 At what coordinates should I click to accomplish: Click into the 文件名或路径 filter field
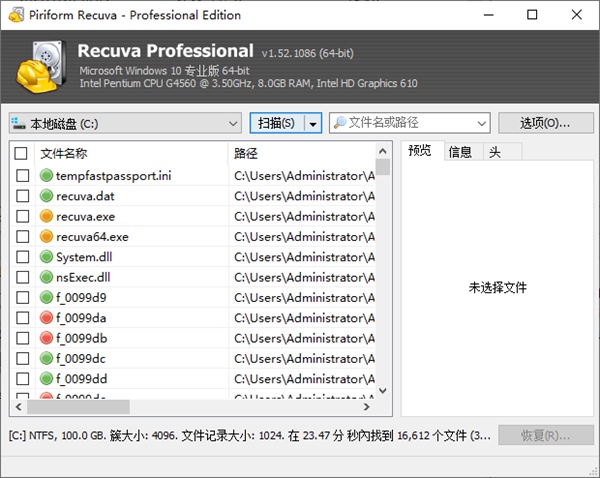click(409, 123)
